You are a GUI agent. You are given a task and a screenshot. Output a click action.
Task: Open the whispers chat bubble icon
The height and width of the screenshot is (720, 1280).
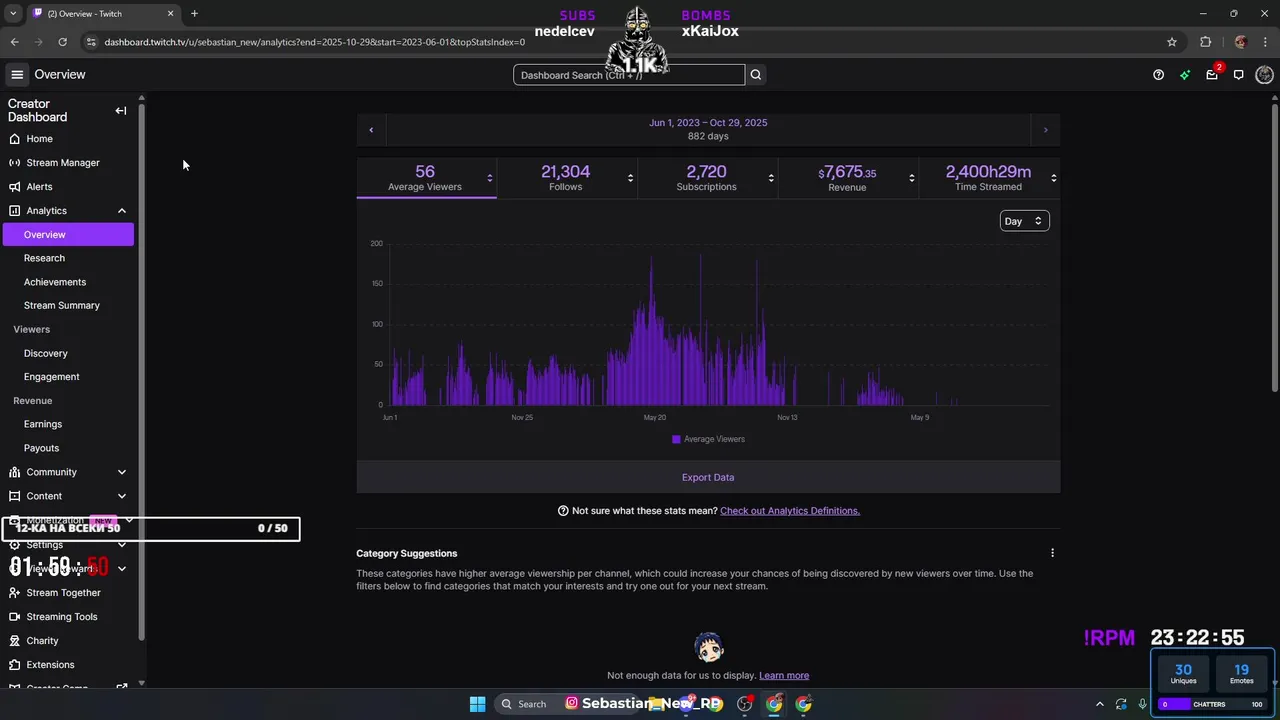[x=1238, y=75]
